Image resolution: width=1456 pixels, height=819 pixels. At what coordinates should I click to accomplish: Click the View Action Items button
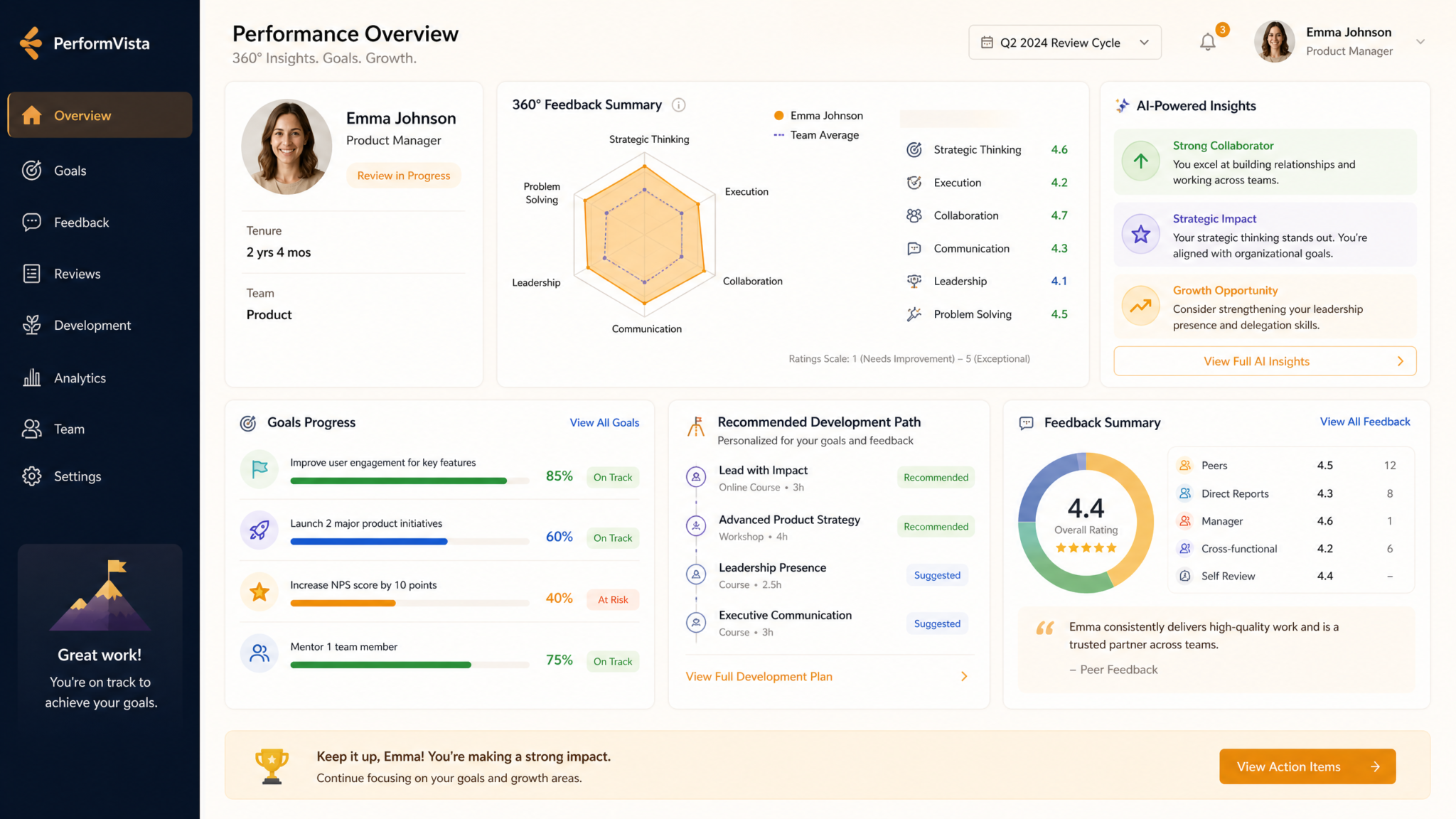tap(1307, 766)
